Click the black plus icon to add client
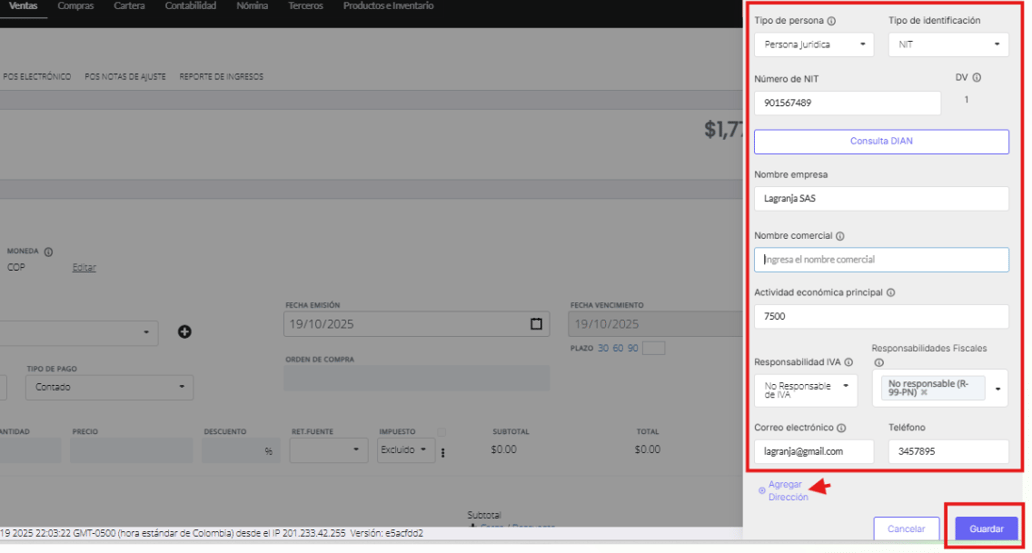This screenshot has height=553, width=1032. [x=185, y=332]
